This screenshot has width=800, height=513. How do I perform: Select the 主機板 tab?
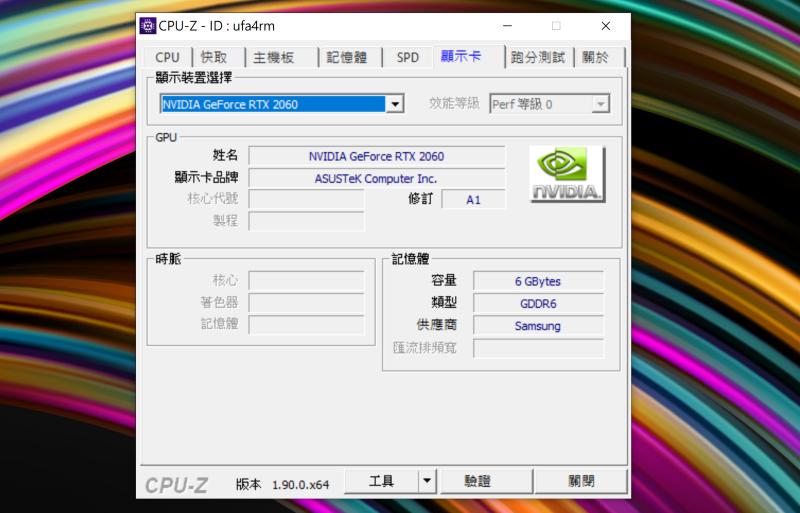pos(274,57)
